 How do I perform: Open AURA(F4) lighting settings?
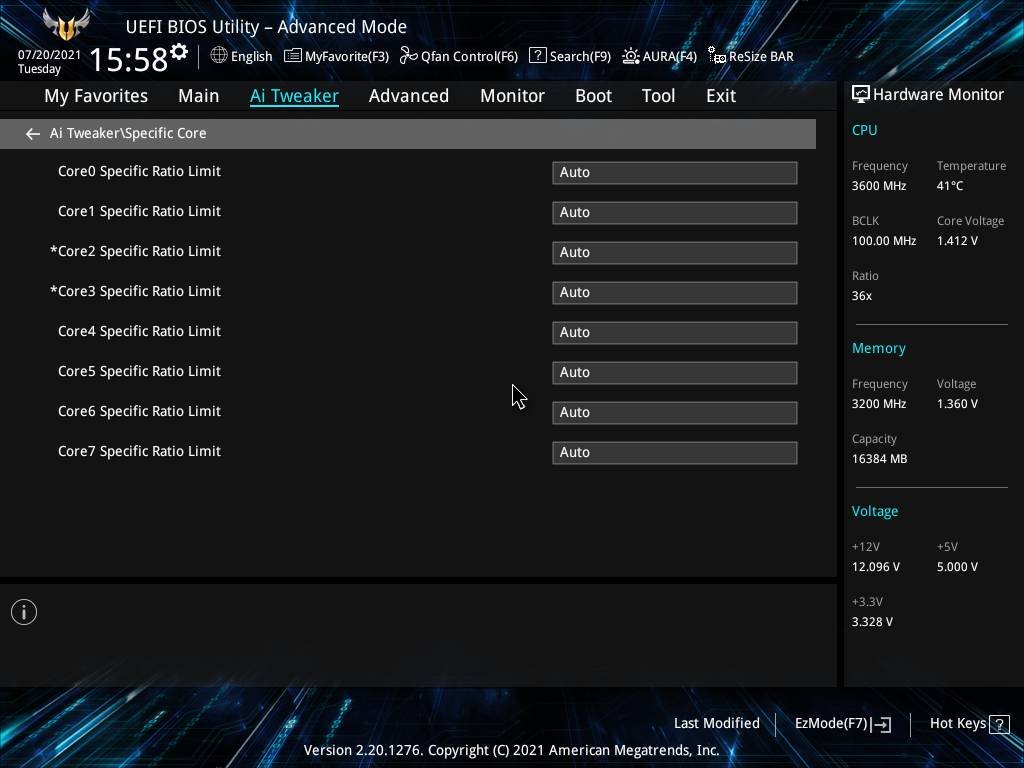(659, 56)
